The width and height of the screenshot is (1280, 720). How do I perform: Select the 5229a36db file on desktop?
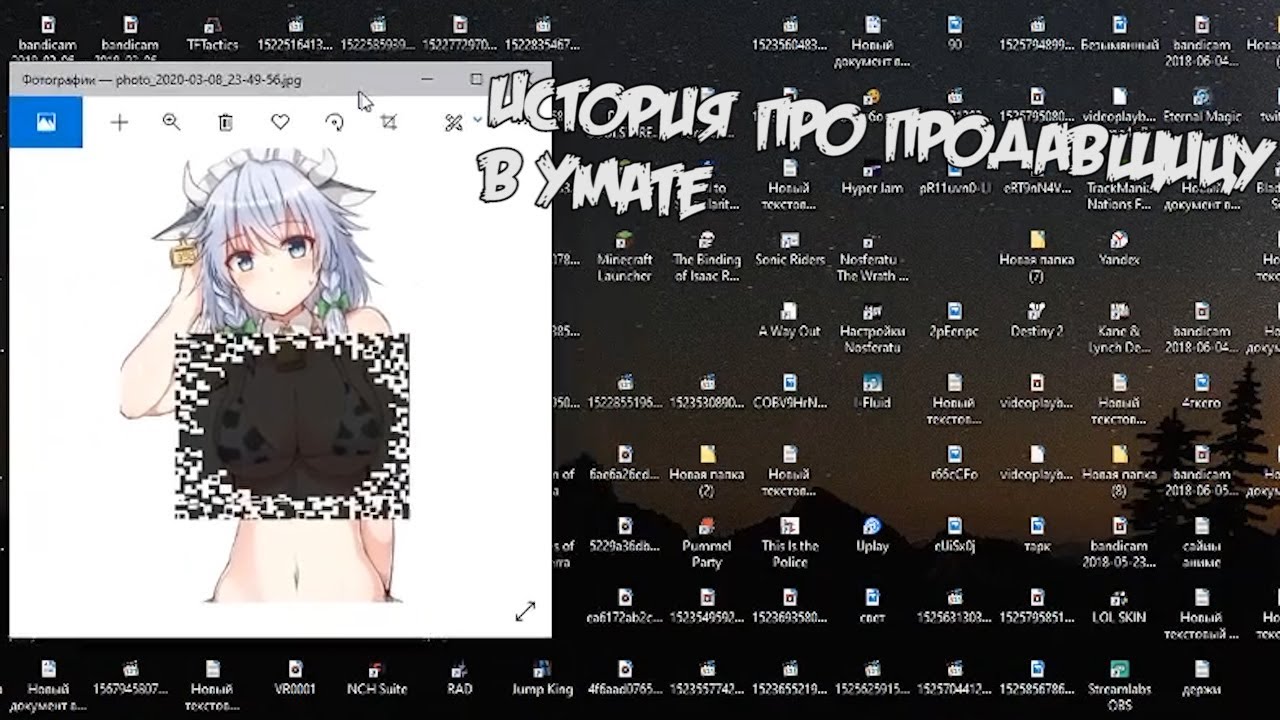(624, 535)
